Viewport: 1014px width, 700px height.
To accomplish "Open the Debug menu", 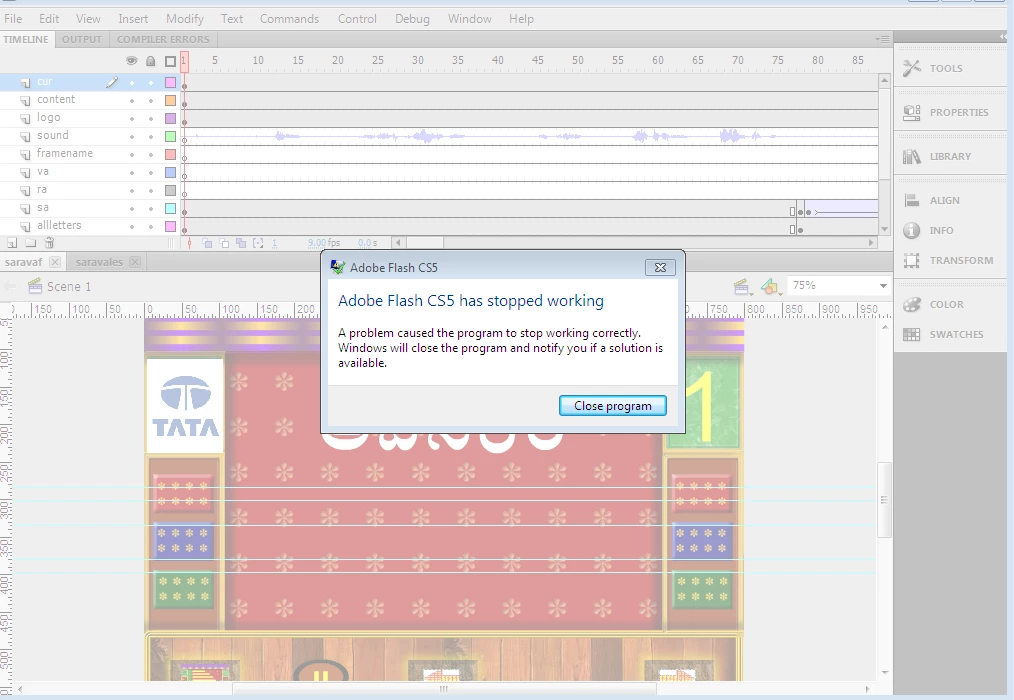I will (412, 19).
